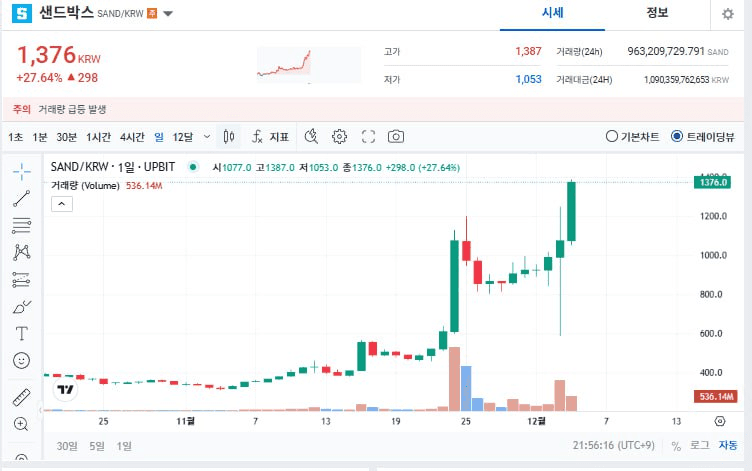
Task: Toggle 로그 logarithmic scale
Action: pyautogui.click(x=700, y=446)
